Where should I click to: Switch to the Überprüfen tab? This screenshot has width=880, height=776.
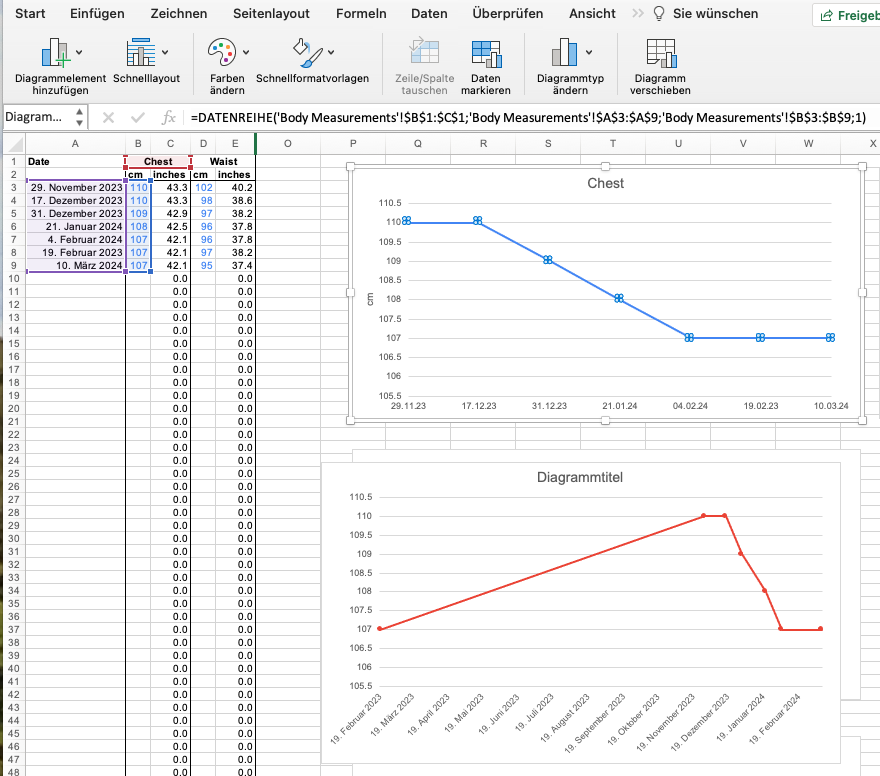[511, 14]
